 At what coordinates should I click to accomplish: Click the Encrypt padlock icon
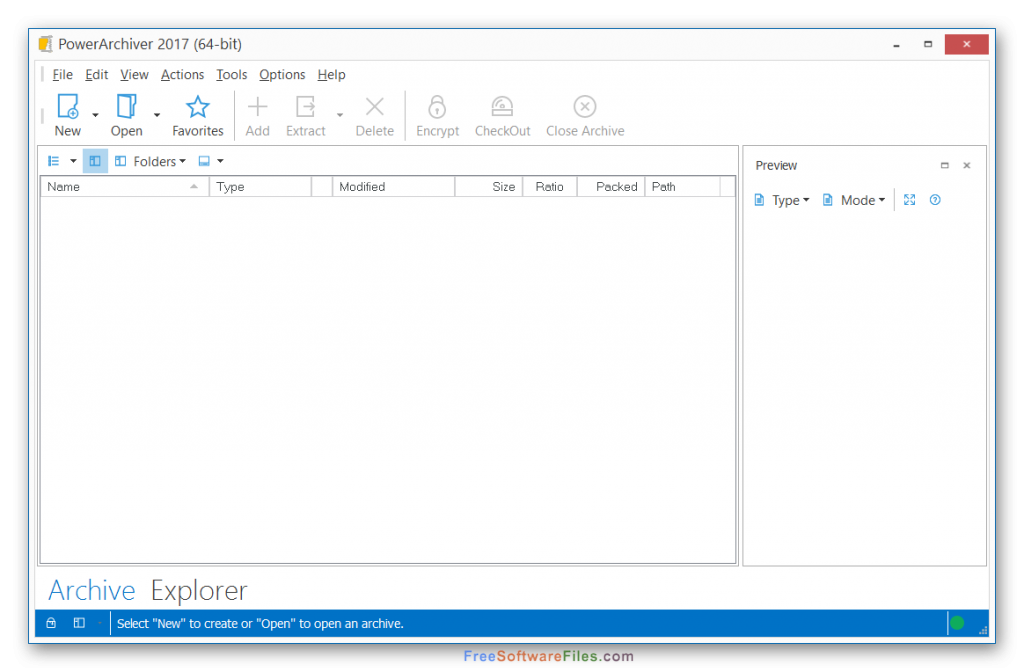coord(437,106)
